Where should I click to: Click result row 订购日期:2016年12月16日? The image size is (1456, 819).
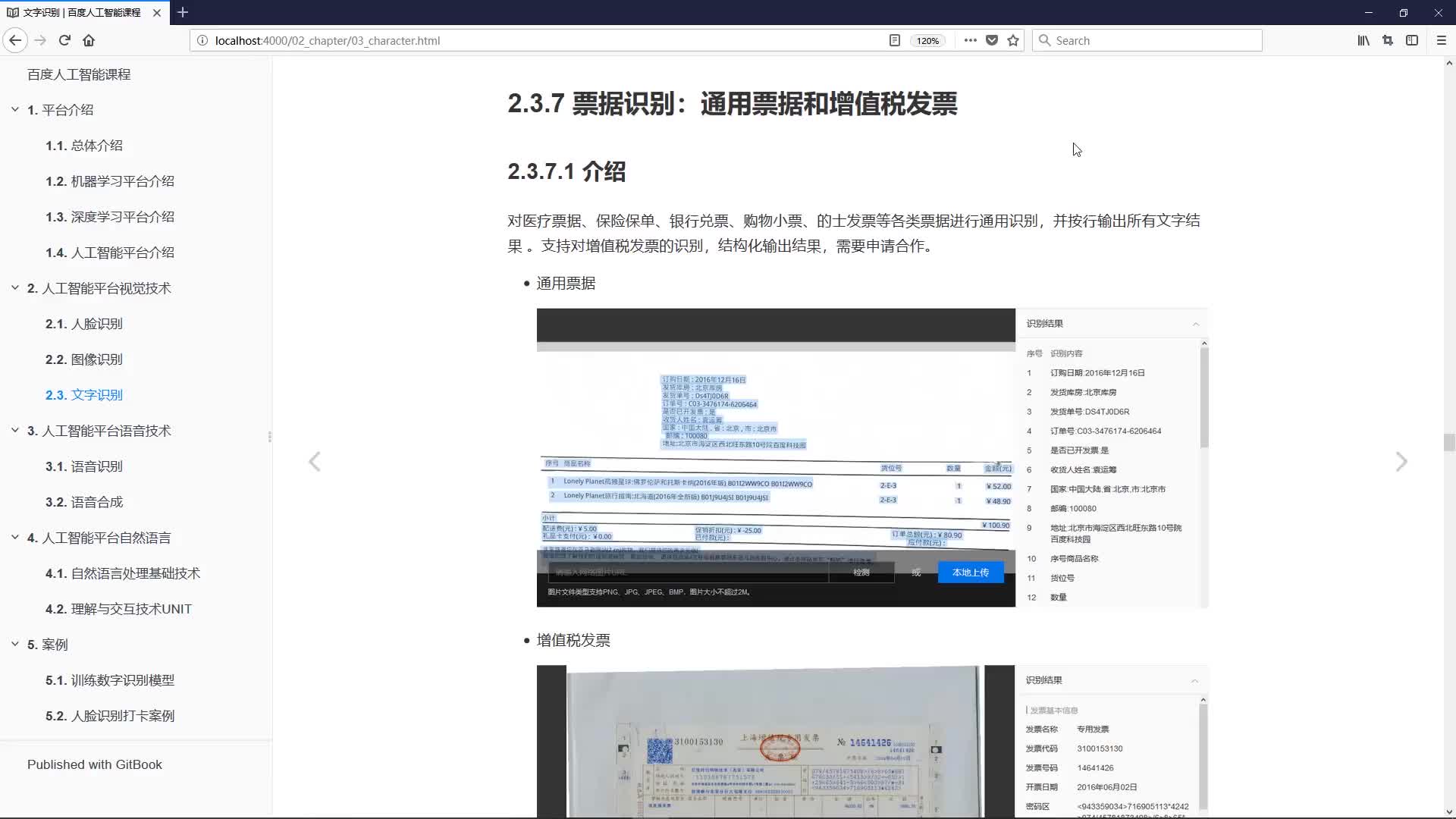1097,373
